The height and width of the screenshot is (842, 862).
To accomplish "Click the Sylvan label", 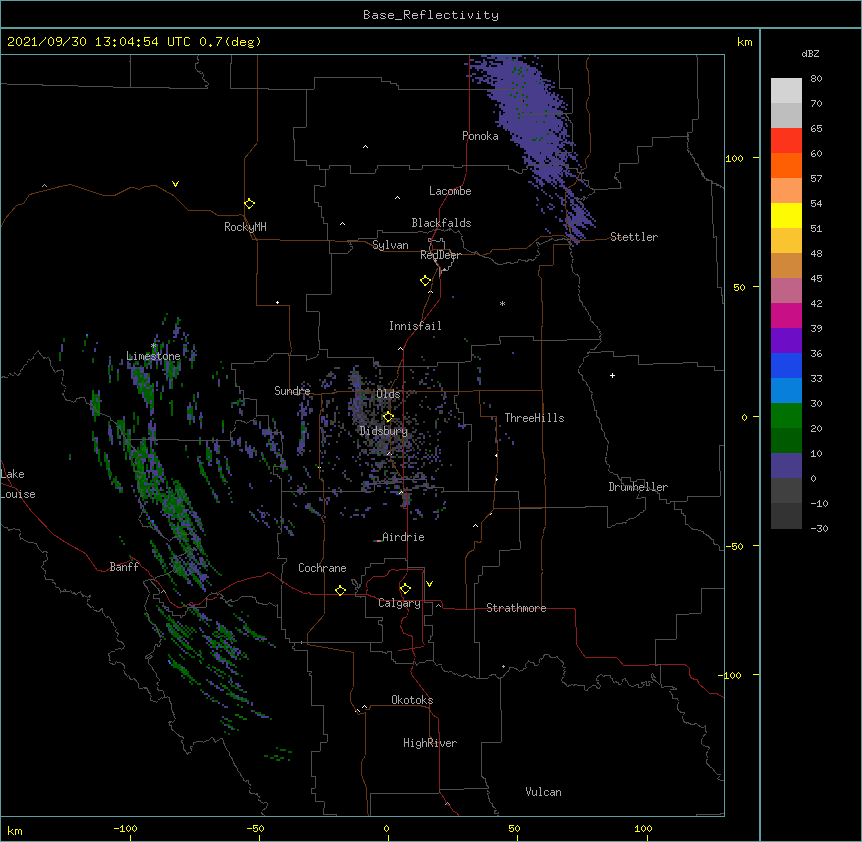I will pos(390,245).
